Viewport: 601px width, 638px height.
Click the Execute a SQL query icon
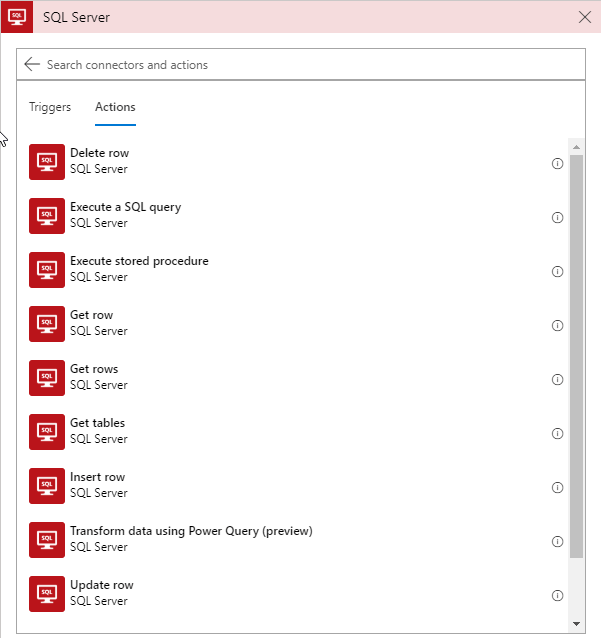47,216
